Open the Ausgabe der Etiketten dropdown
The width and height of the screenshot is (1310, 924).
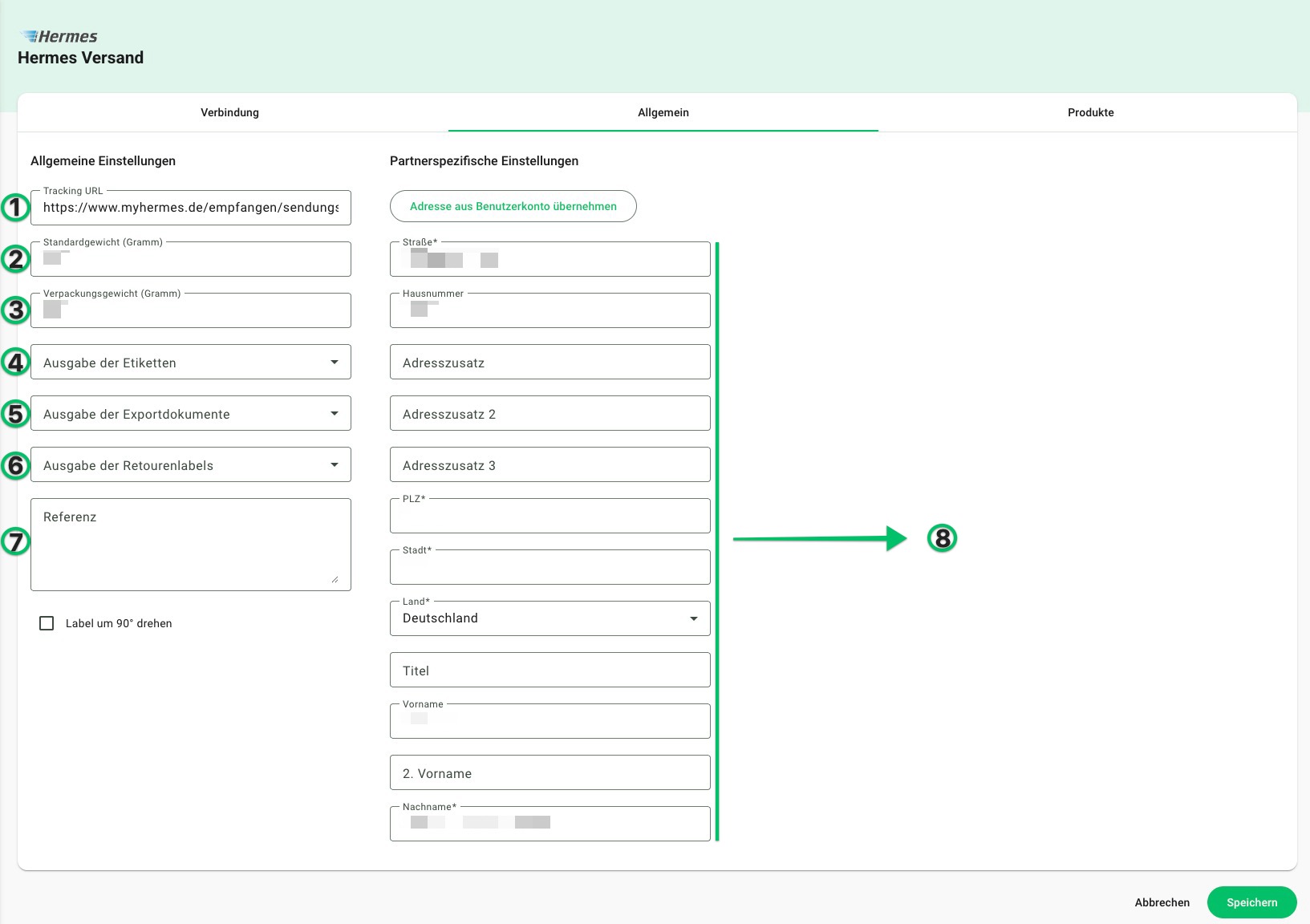191,362
